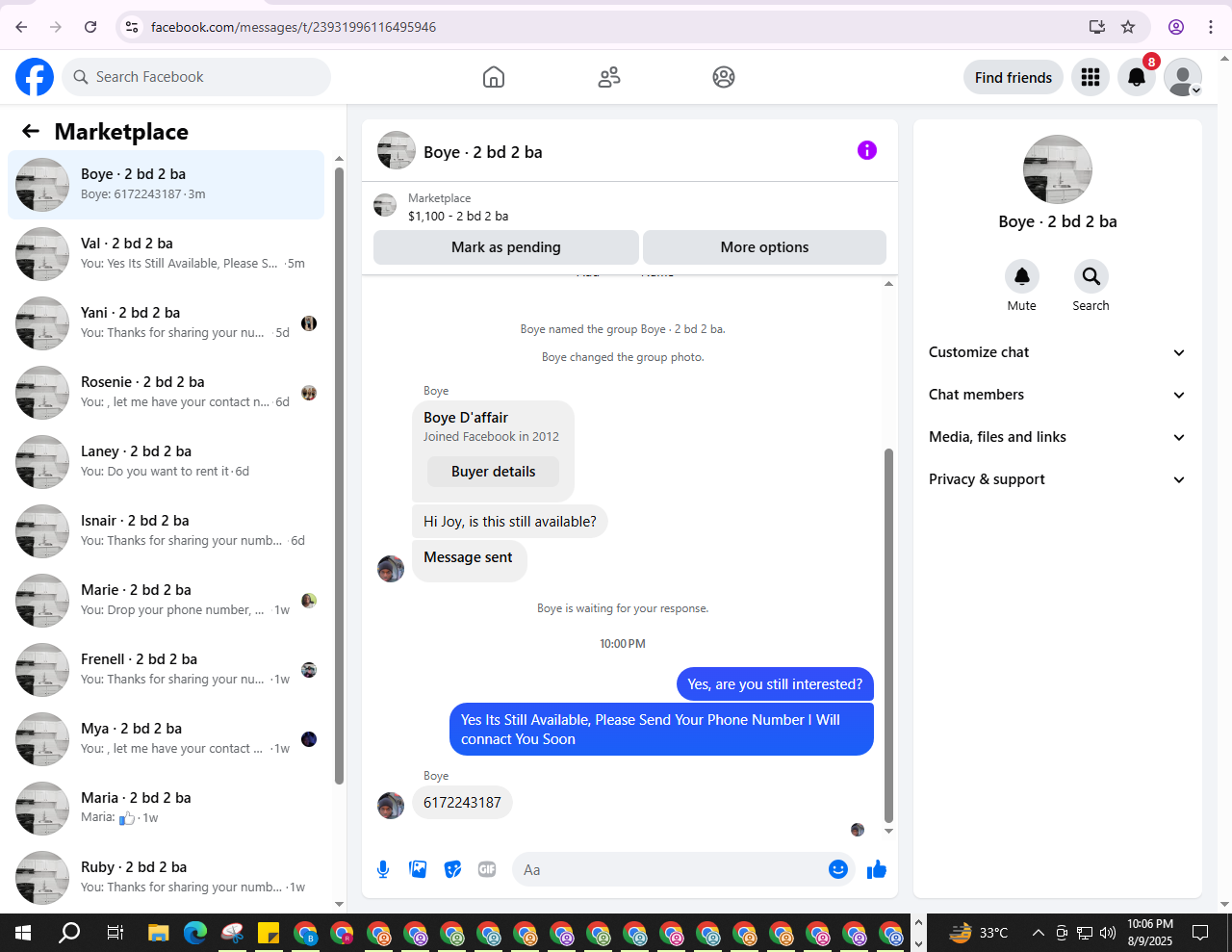The height and width of the screenshot is (952, 1232).
Task: Attach a file with the photo icon
Action: [418, 870]
